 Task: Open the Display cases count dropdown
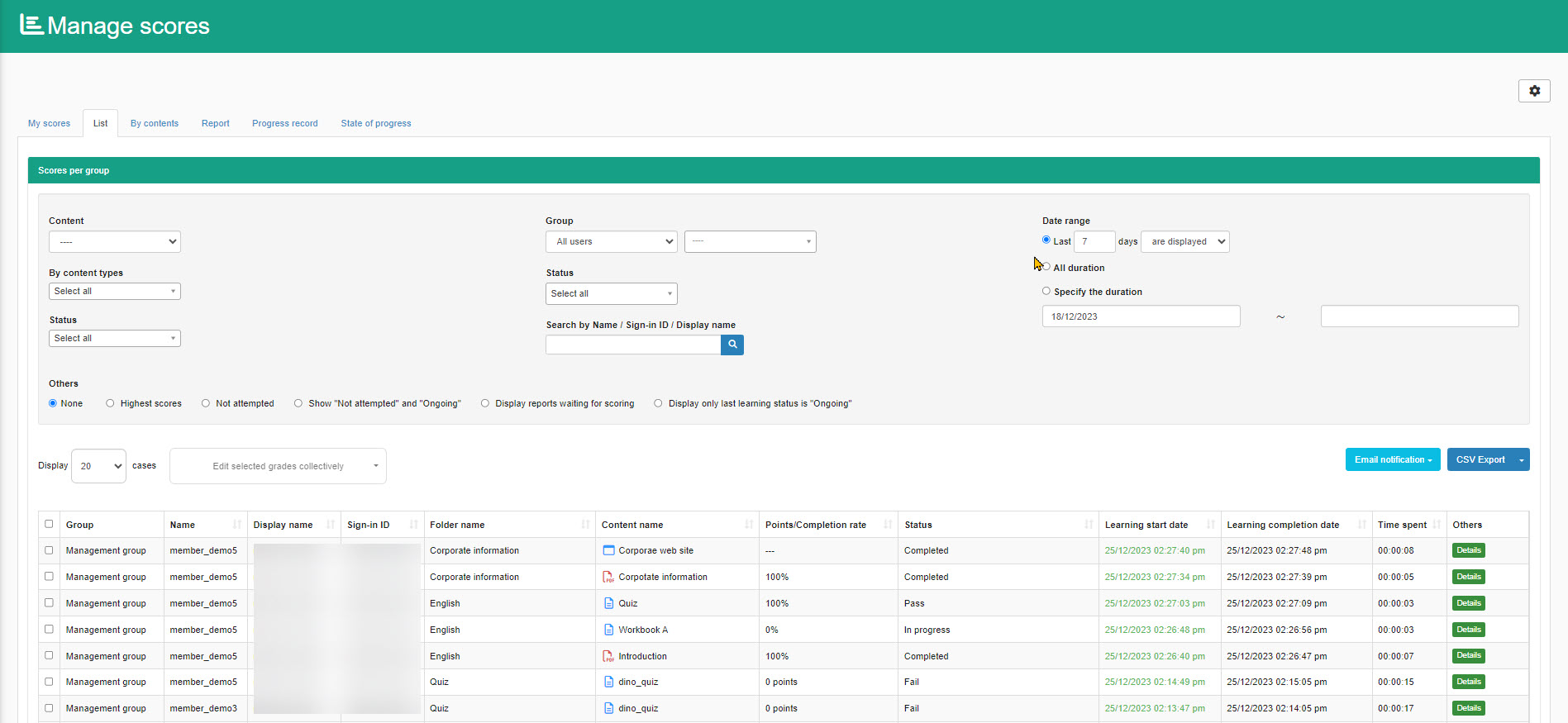point(98,466)
